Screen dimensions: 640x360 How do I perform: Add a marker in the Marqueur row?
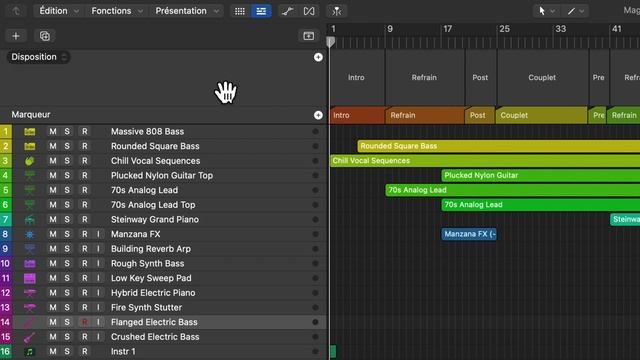click(318, 115)
